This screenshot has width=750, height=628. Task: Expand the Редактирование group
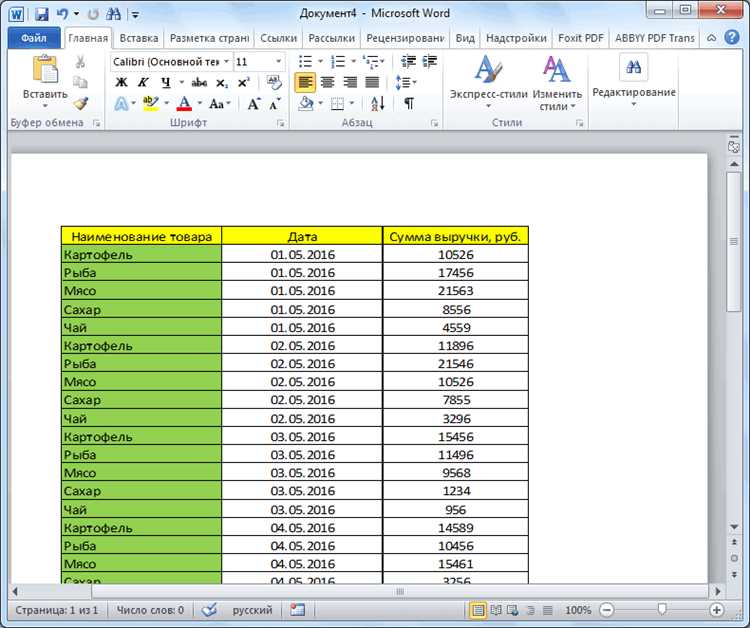pyautogui.click(x=634, y=80)
